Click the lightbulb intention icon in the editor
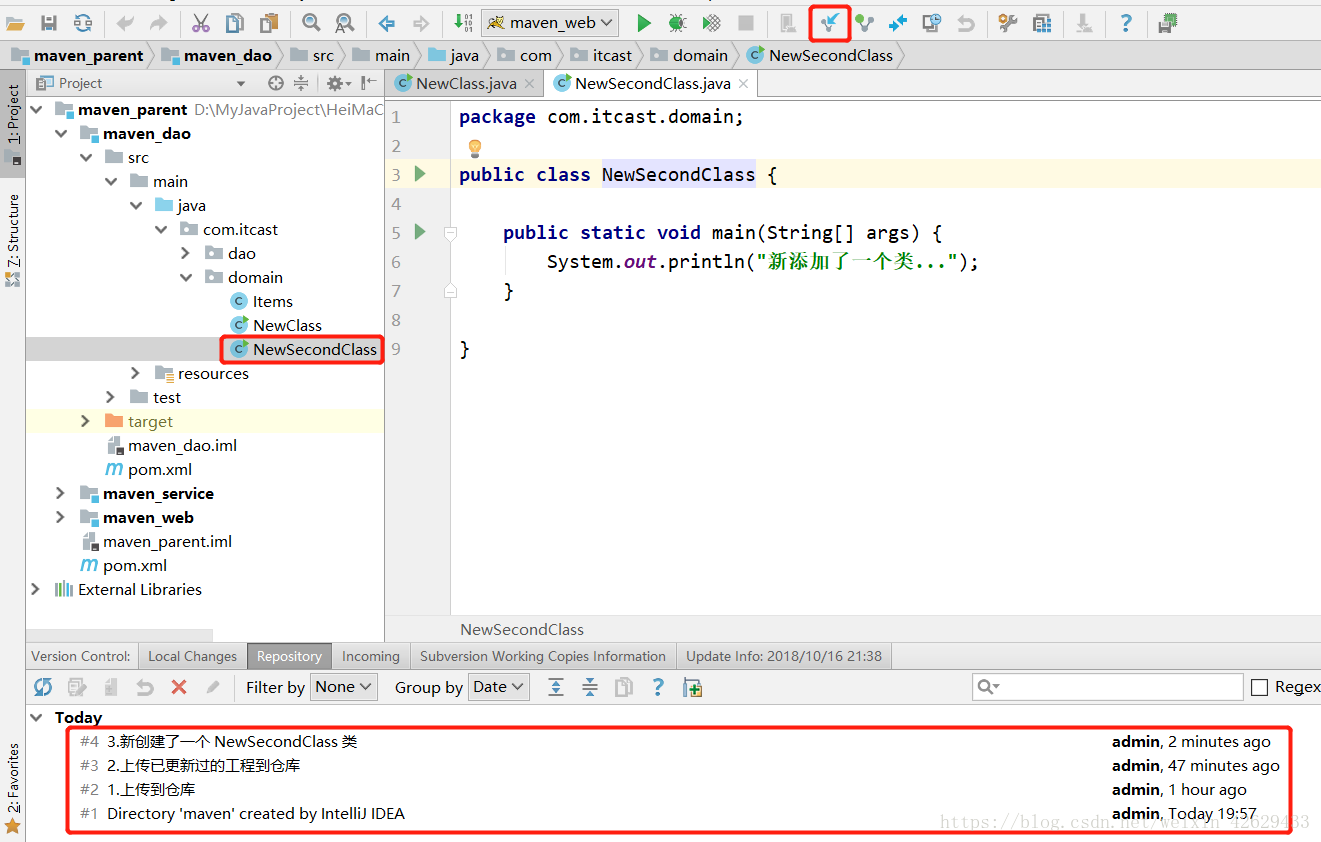The width and height of the screenshot is (1321, 842). pos(474,147)
